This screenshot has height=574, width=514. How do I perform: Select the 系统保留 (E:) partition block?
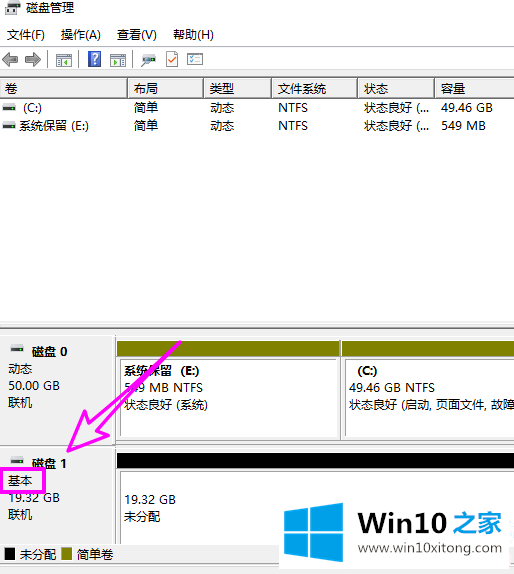click(228, 390)
